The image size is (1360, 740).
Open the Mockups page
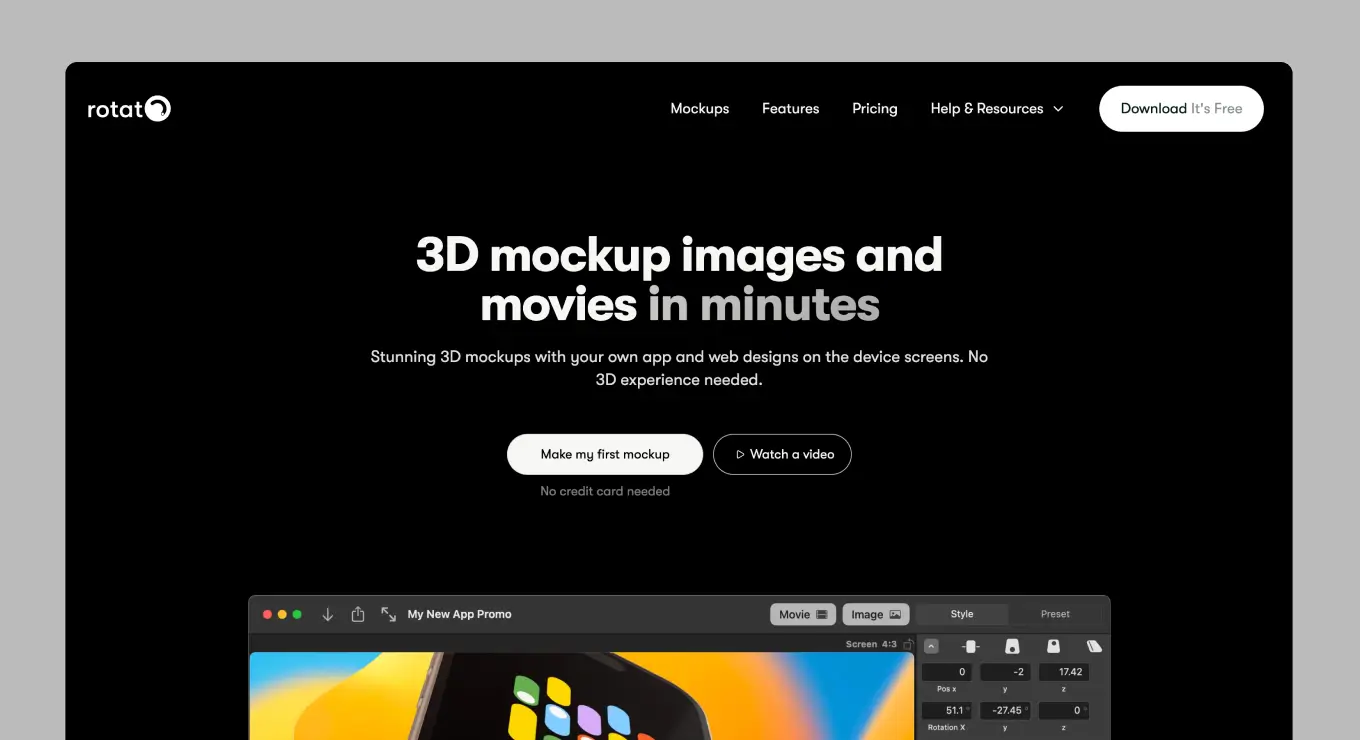[x=700, y=109]
